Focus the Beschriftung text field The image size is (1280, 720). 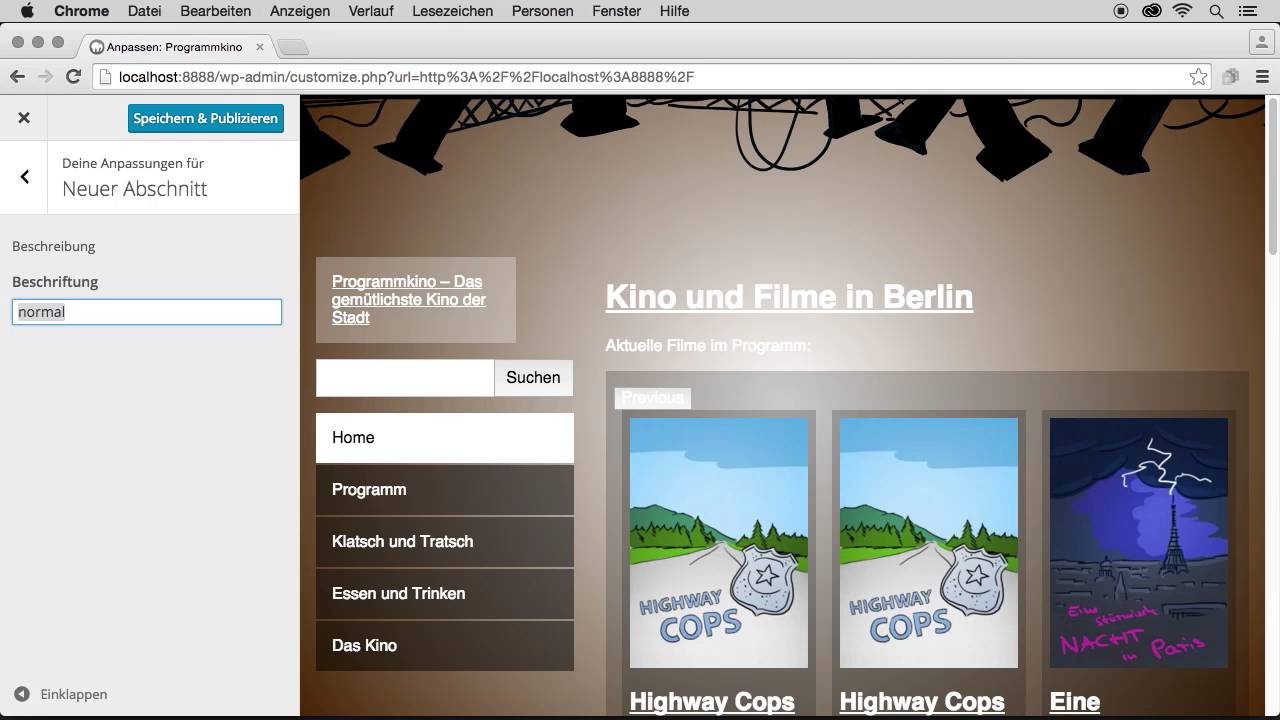[x=147, y=312]
